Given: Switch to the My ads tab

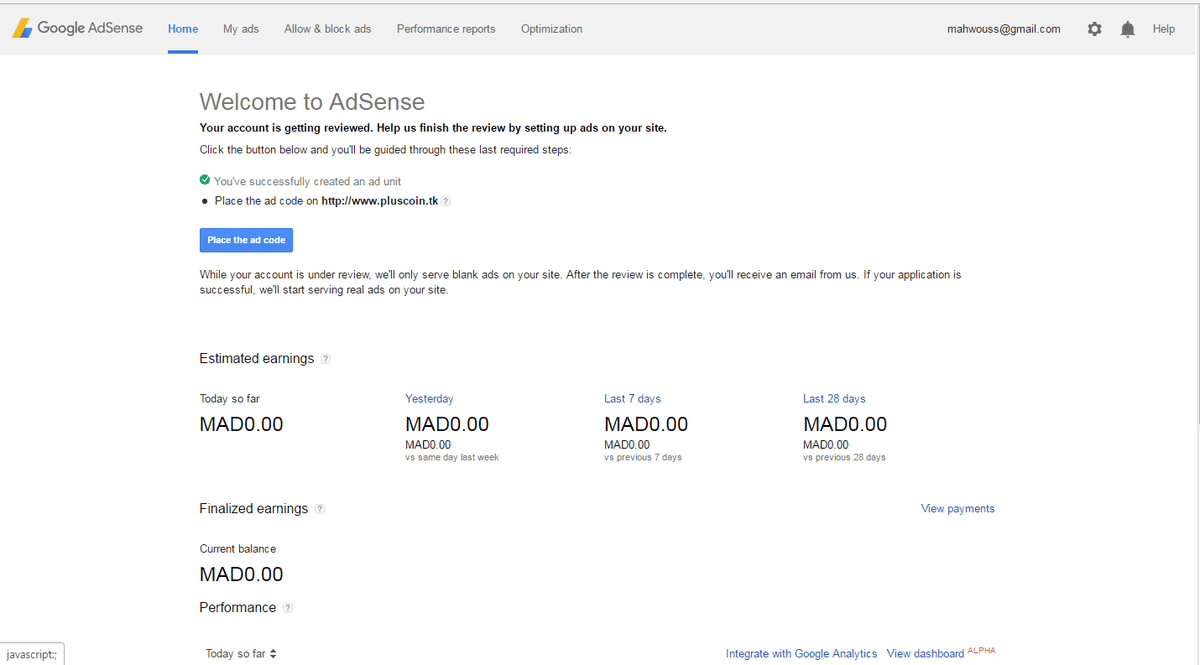Looking at the screenshot, I should [x=240, y=29].
